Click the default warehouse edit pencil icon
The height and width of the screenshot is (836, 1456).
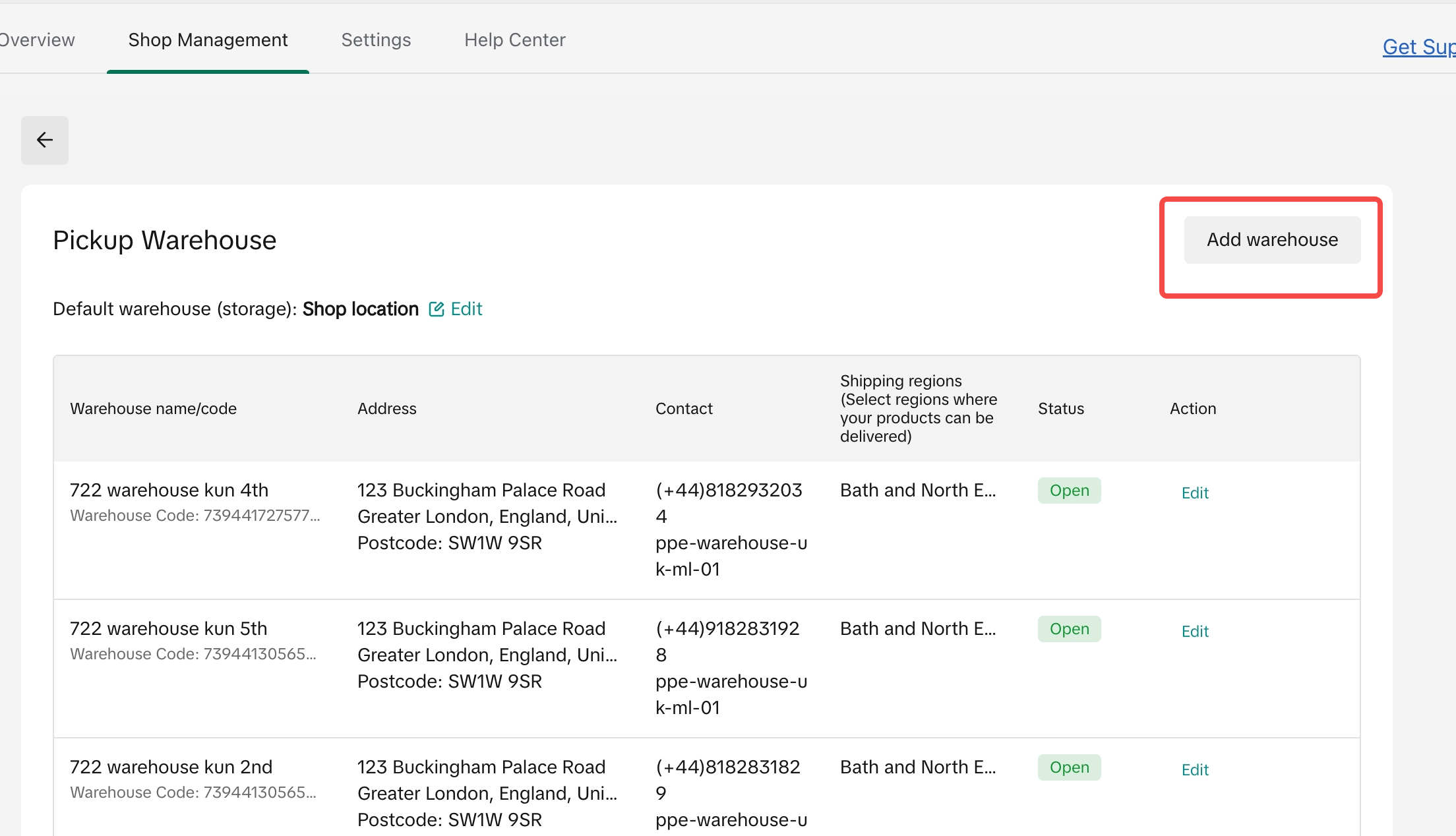tap(436, 309)
